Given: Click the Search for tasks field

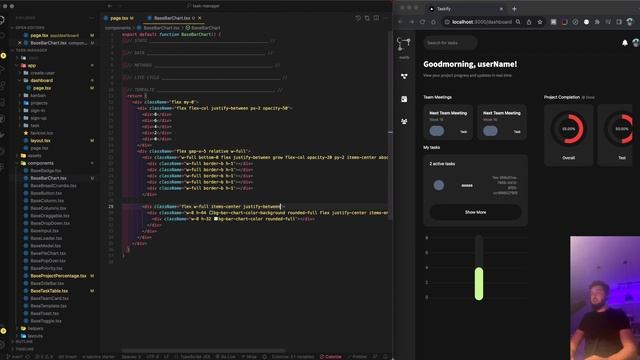Looking at the screenshot, I should 450,43.
